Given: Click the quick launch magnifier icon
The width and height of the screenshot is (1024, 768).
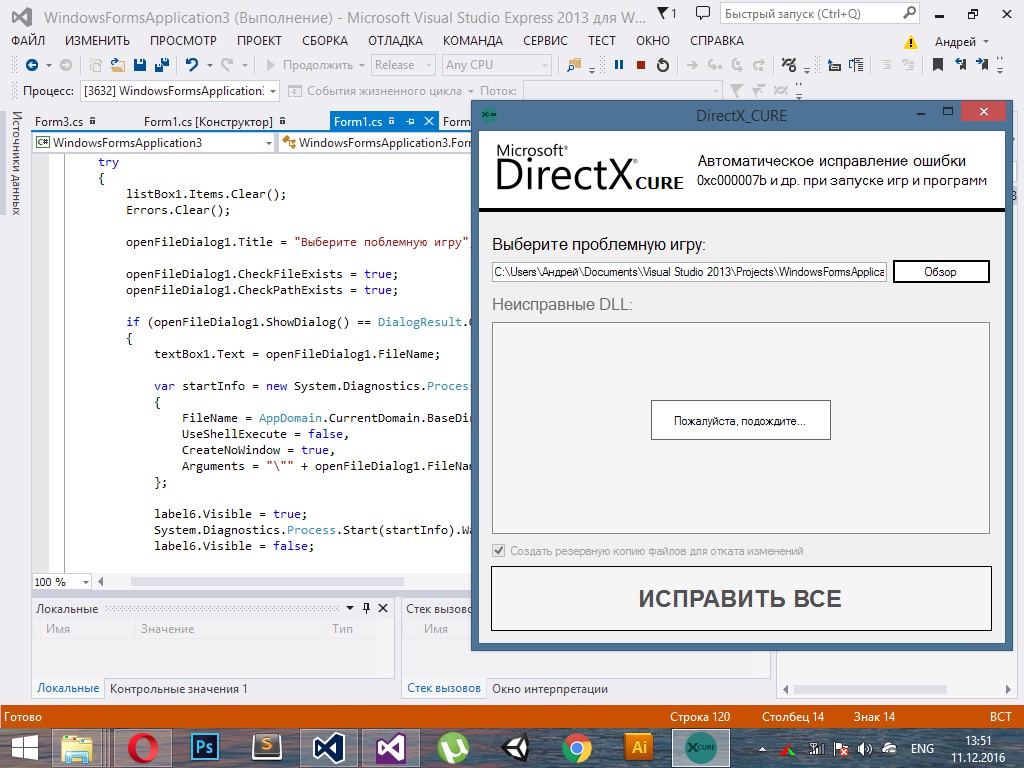Looking at the screenshot, I should pos(909,13).
